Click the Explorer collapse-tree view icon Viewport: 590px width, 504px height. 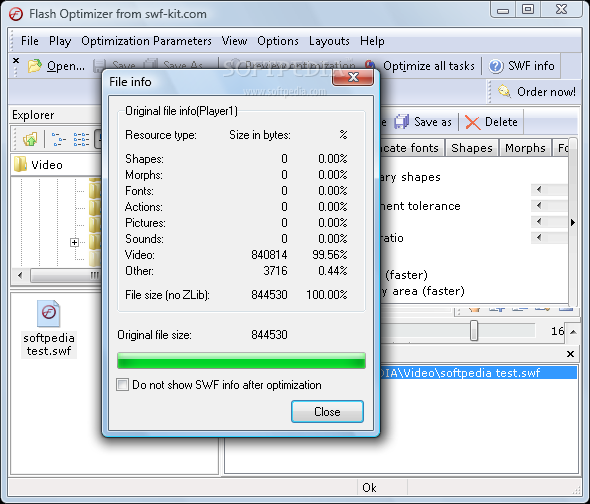pos(58,139)
